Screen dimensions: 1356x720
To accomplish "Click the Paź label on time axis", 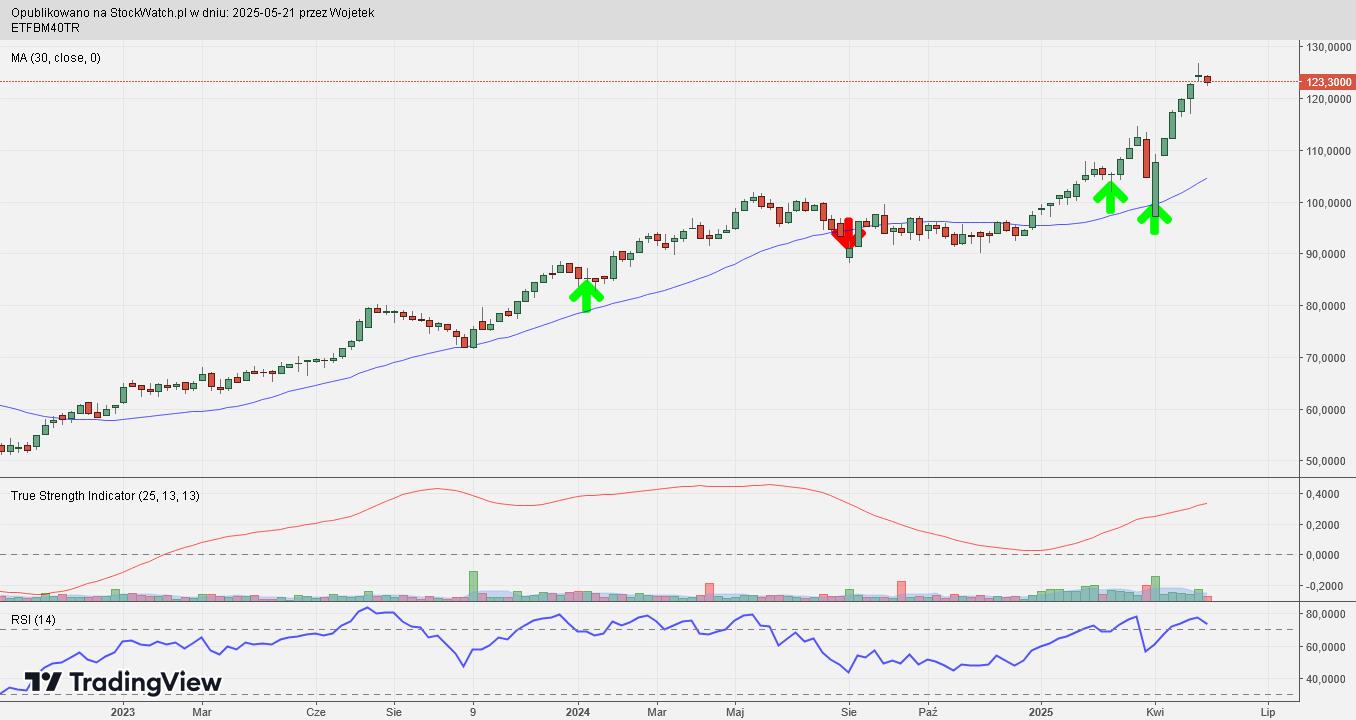I will click(928, 712).
